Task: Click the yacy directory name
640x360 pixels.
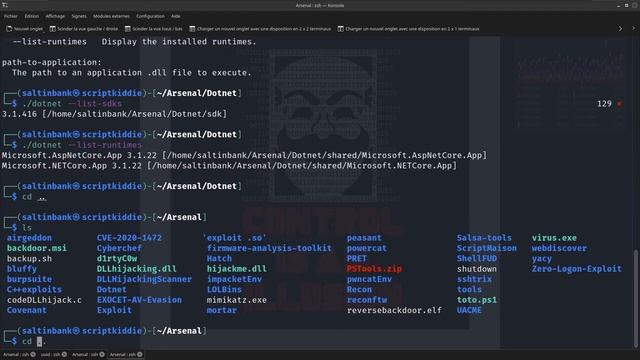Action: click(x=542, y=259)
